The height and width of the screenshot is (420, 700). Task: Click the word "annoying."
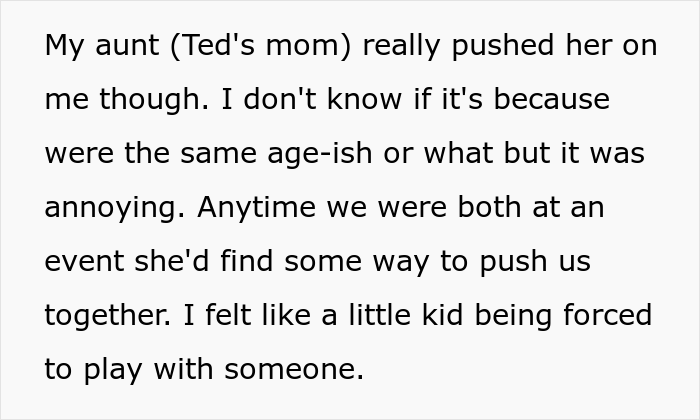click(115, 208)
